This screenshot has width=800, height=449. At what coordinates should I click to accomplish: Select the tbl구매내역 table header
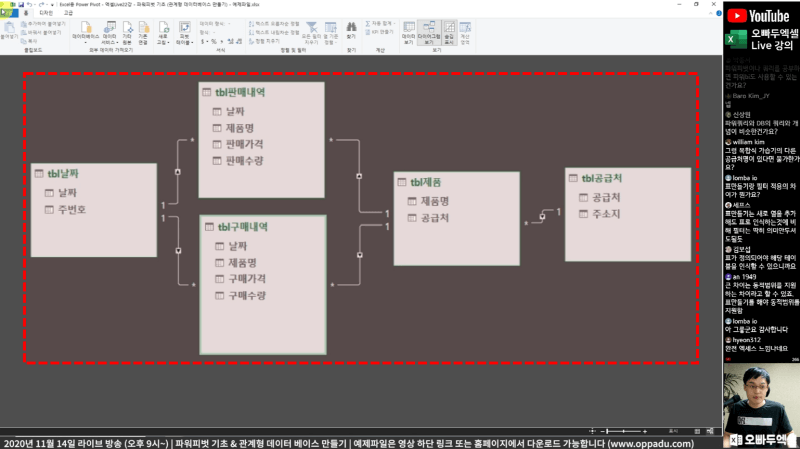tap(263, 227)
